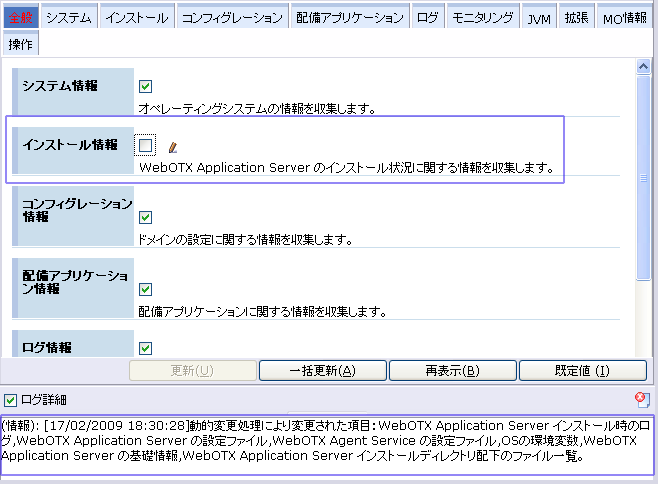Screen dimensions: 658x484
Task: Go to the JVM tab
Action: pyautogui.click(x=539, y=18)
